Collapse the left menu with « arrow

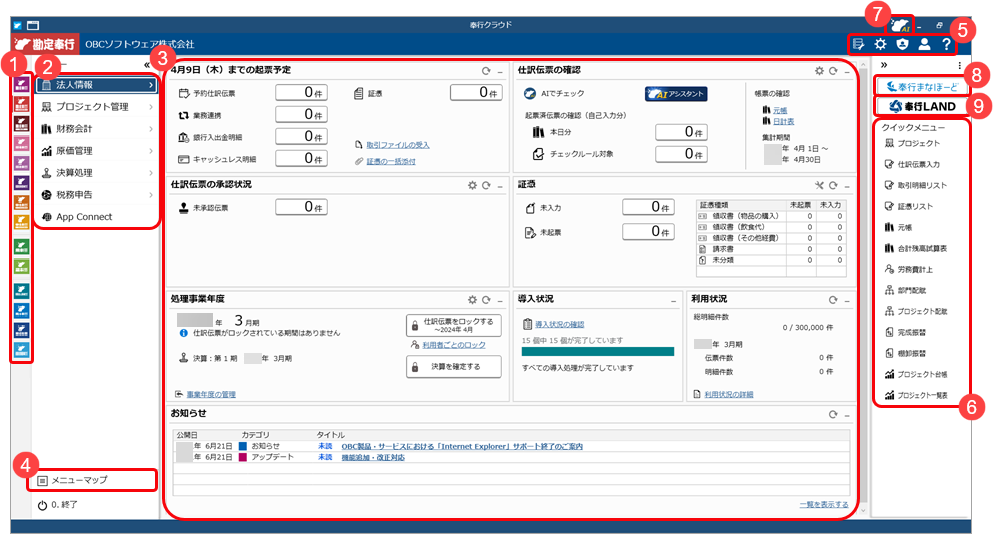[147, 65]
